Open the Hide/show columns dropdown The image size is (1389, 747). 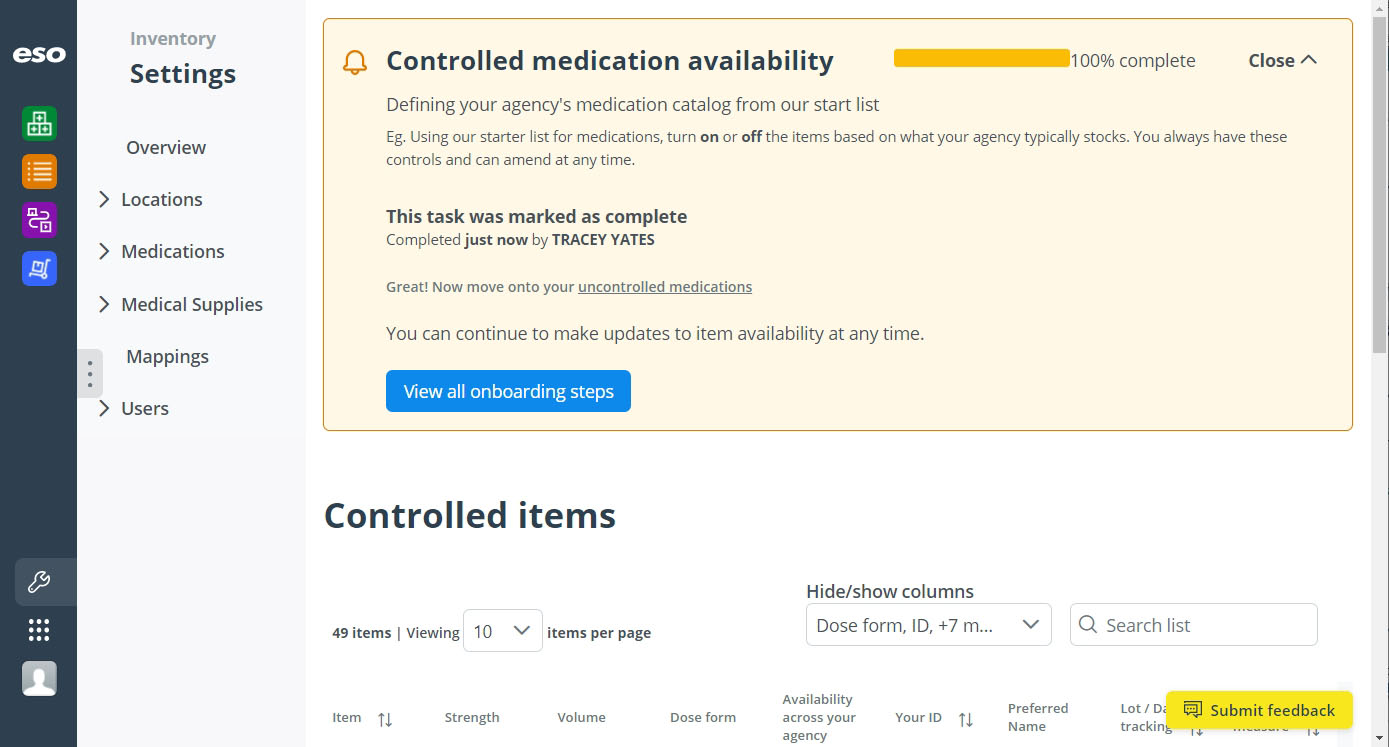928,625
